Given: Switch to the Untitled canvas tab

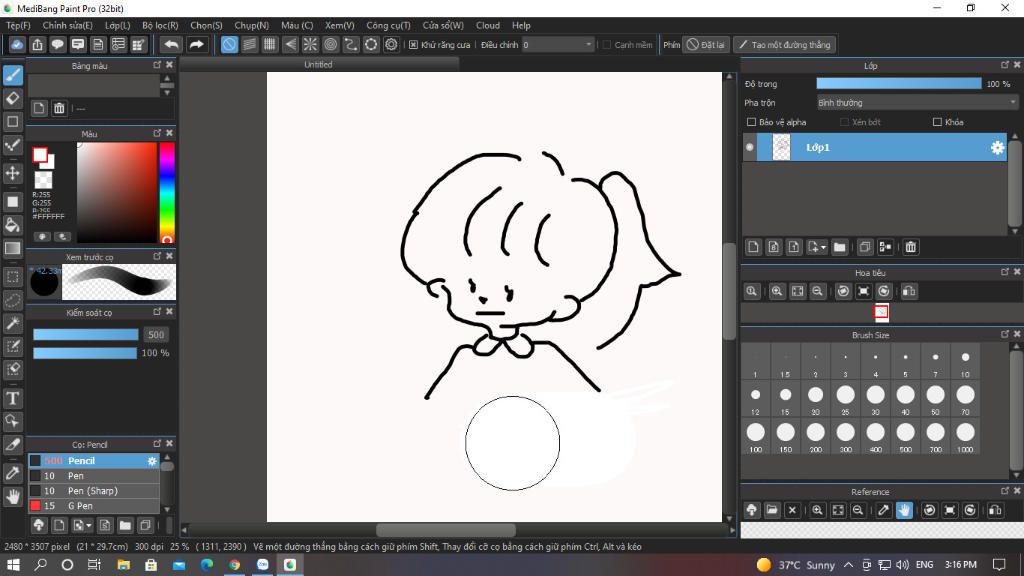Looking at the screenshot, I should [319, 64].
